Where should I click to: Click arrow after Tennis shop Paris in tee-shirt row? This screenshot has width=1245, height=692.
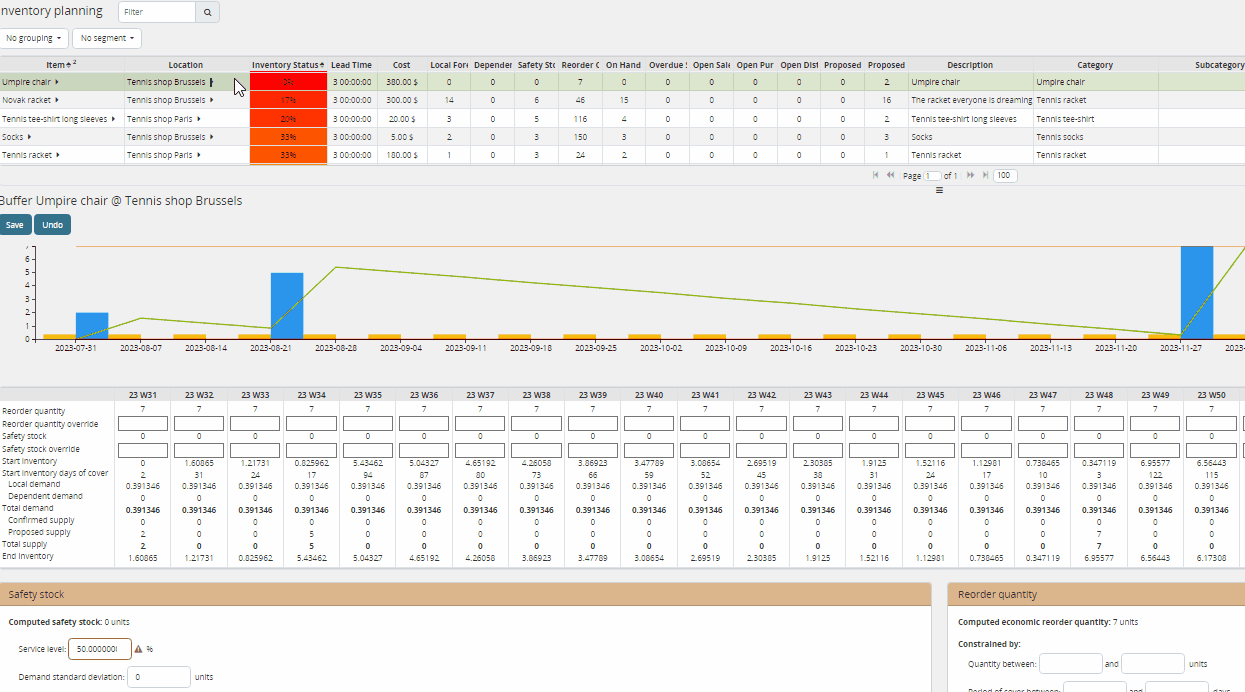tap(199, 118)
